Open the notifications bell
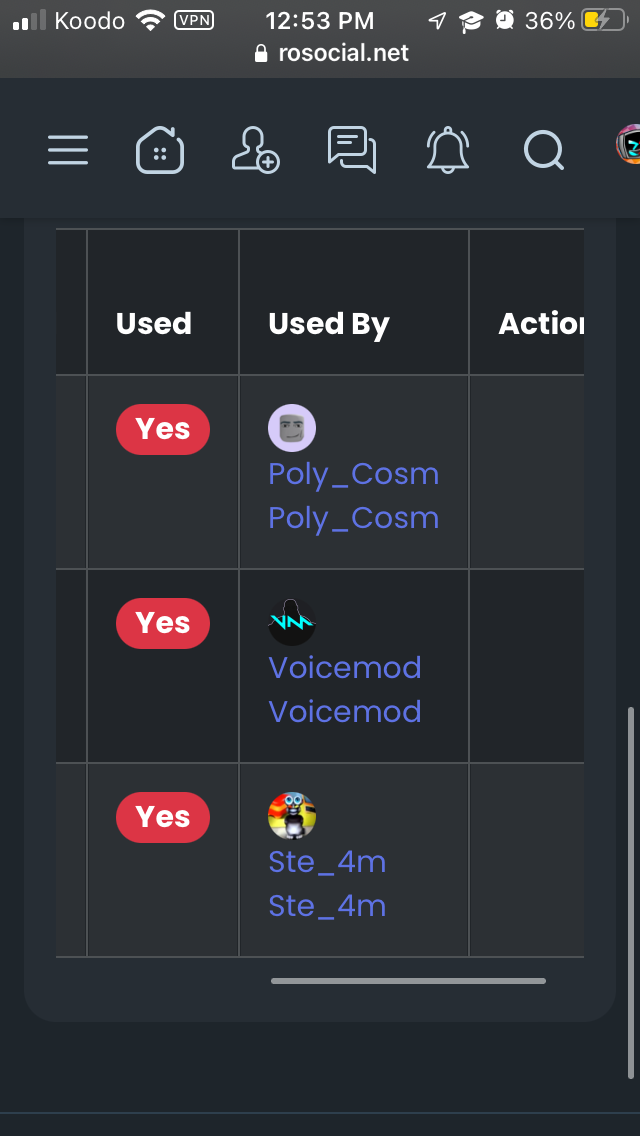This screenshot has height=1136, width=640. coord(448,150)
